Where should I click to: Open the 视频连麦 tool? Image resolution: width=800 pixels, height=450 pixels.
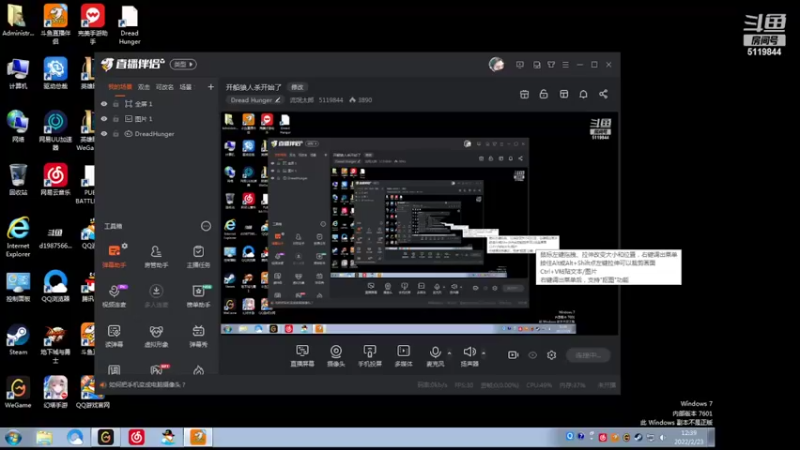[114, 296]
